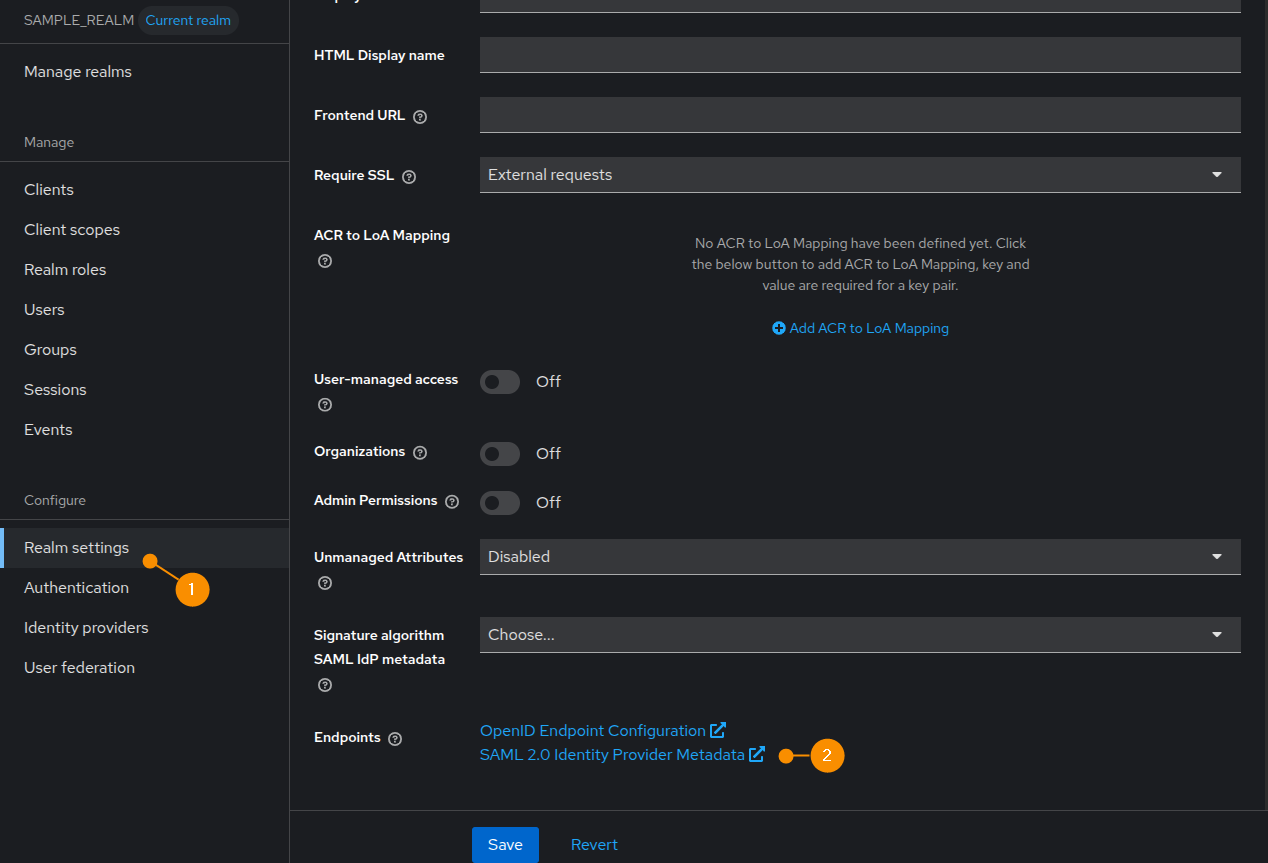Open Identity providers in sidebar
The image size is (1268, 863).
click(86, 628)
